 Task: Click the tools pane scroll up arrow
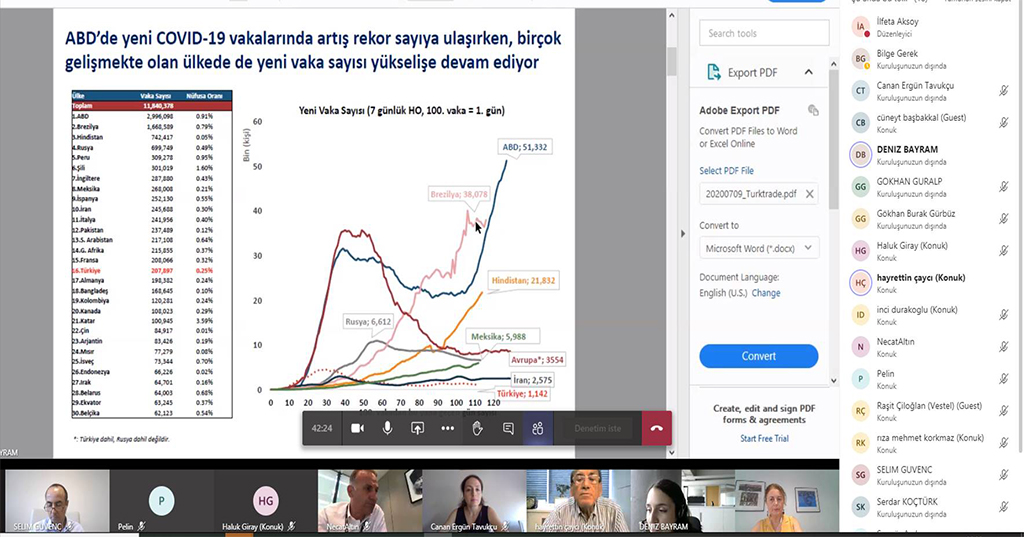pos(833,64)
